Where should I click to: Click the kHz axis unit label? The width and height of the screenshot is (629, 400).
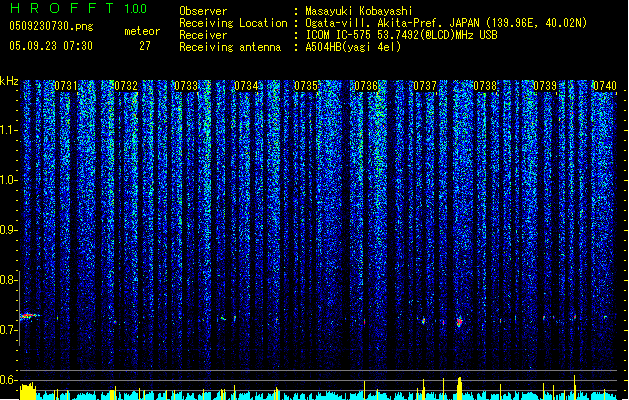[9, 81]
